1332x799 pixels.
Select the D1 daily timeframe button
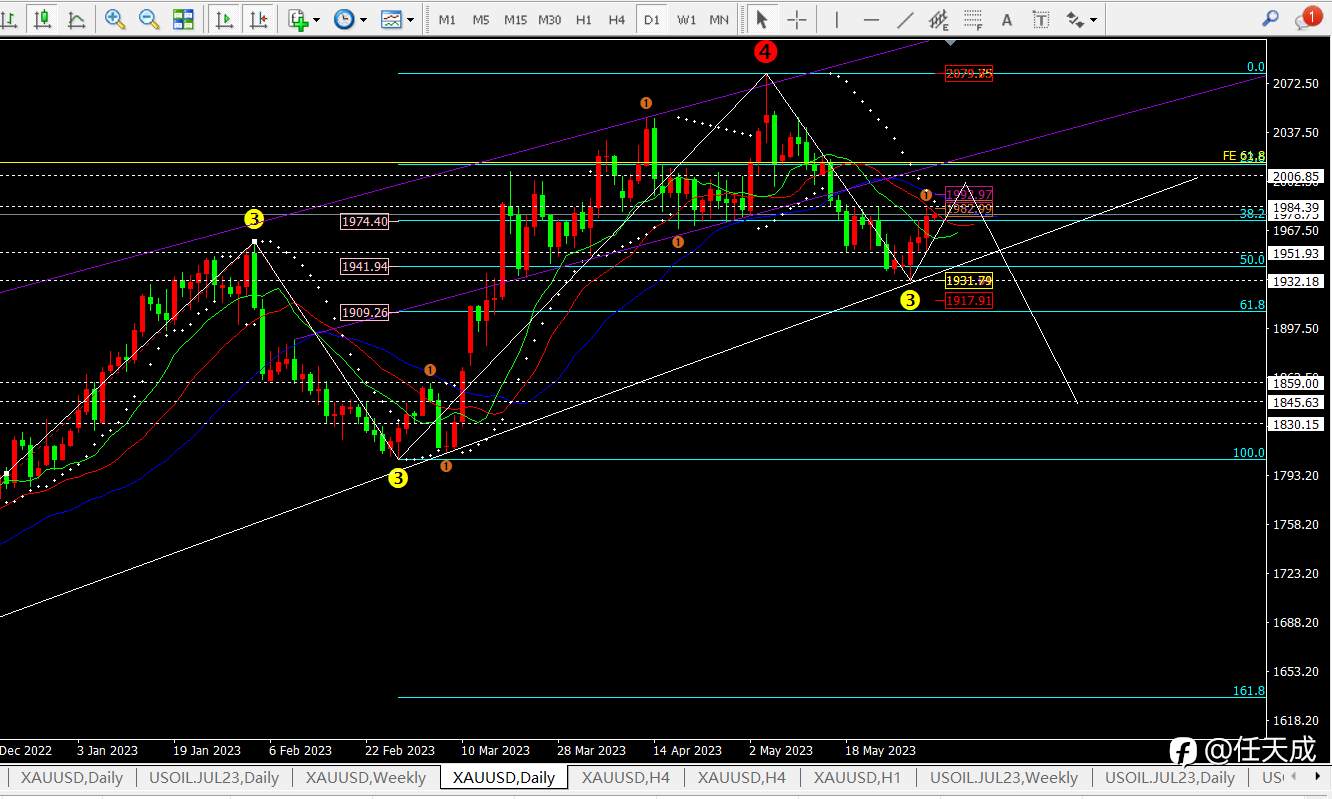pyautogui.click(x=652, y=20)
